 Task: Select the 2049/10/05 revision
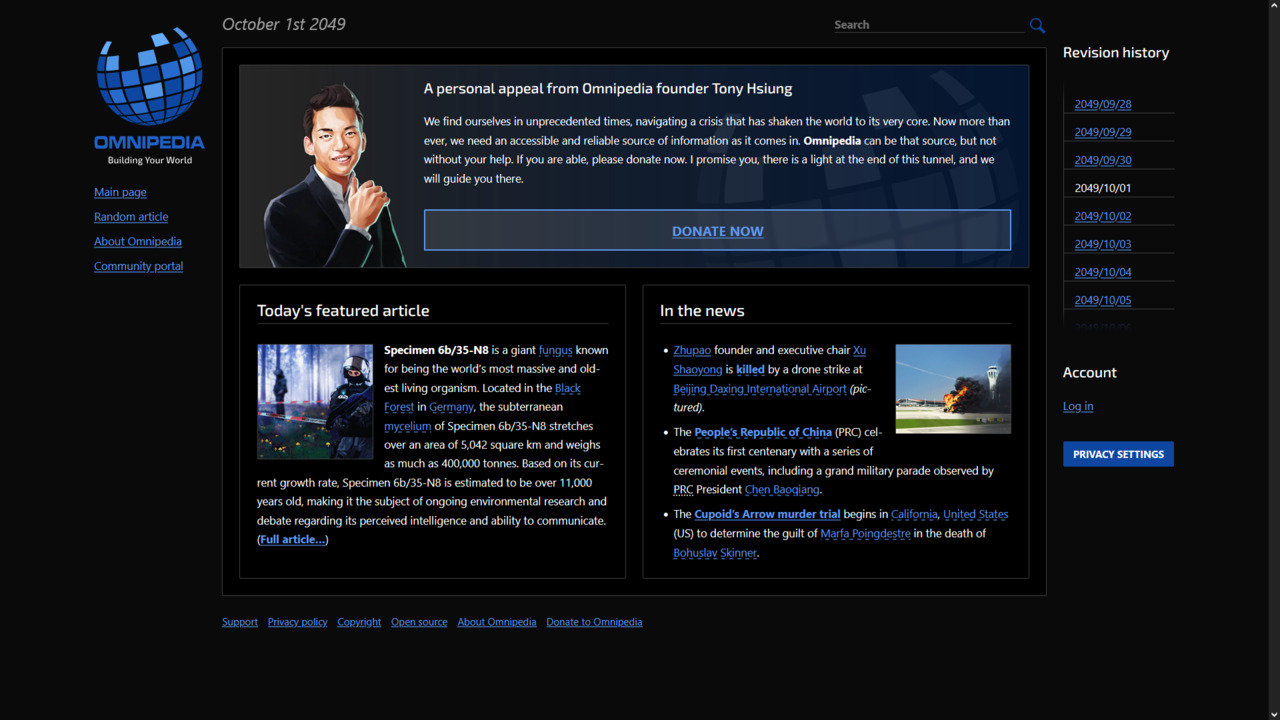tap(1103, 300)
